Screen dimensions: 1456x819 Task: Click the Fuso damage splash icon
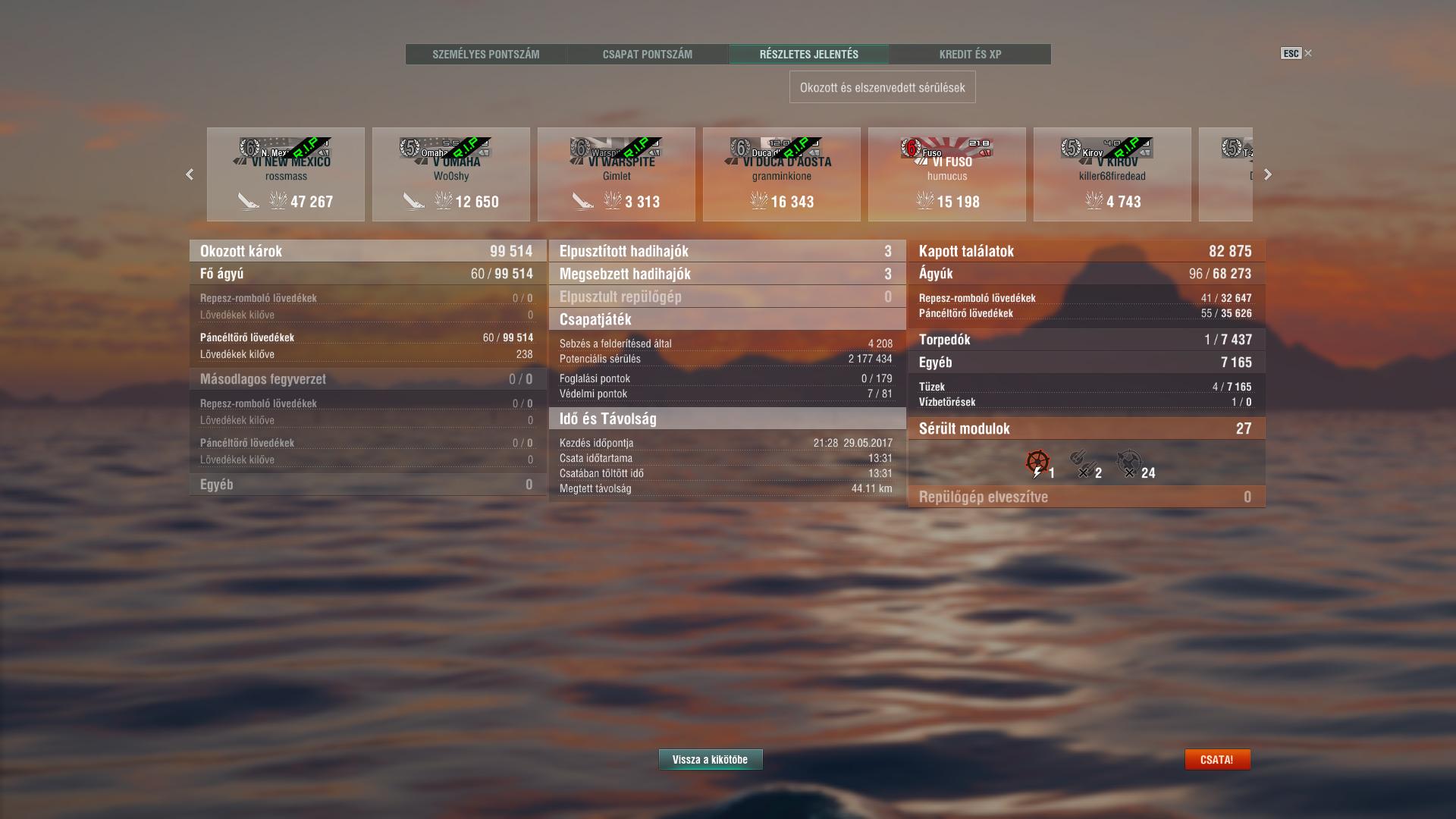point(925,201)
